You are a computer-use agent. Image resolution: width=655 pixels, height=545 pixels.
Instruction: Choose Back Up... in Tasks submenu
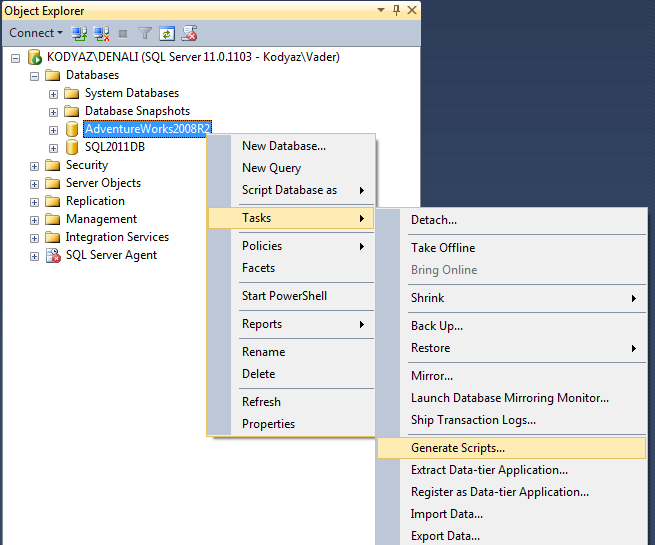click(511, 326)
